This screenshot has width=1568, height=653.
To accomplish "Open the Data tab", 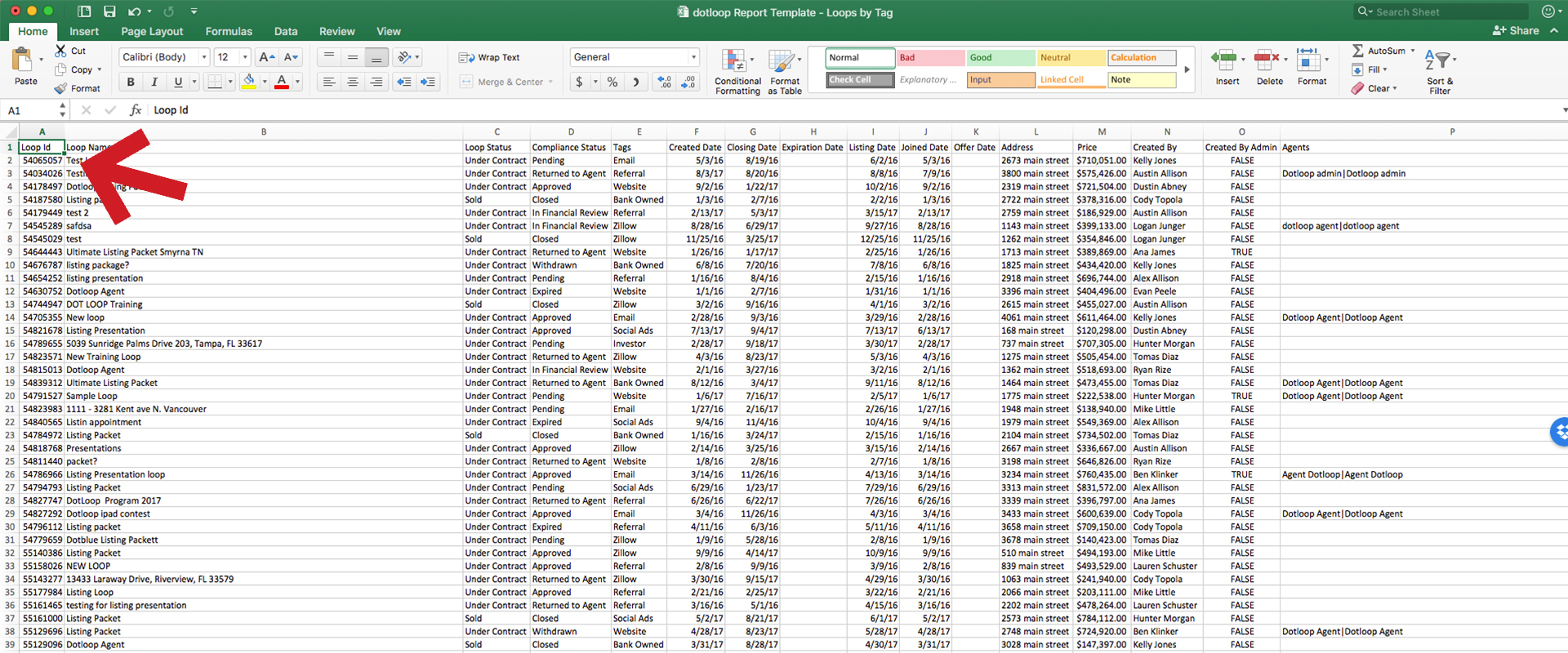I will pyautogui.click(x=286, y=31).
